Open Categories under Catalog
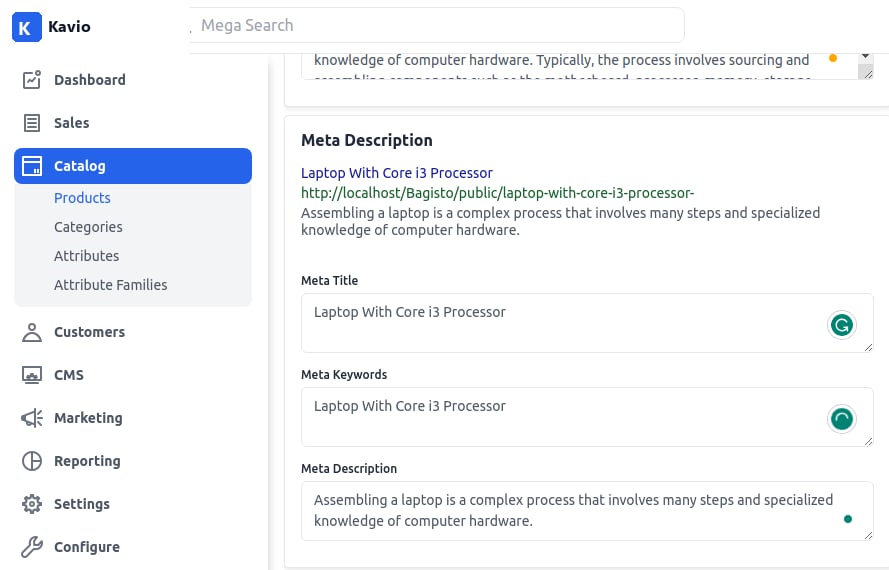 coord(88,227)
